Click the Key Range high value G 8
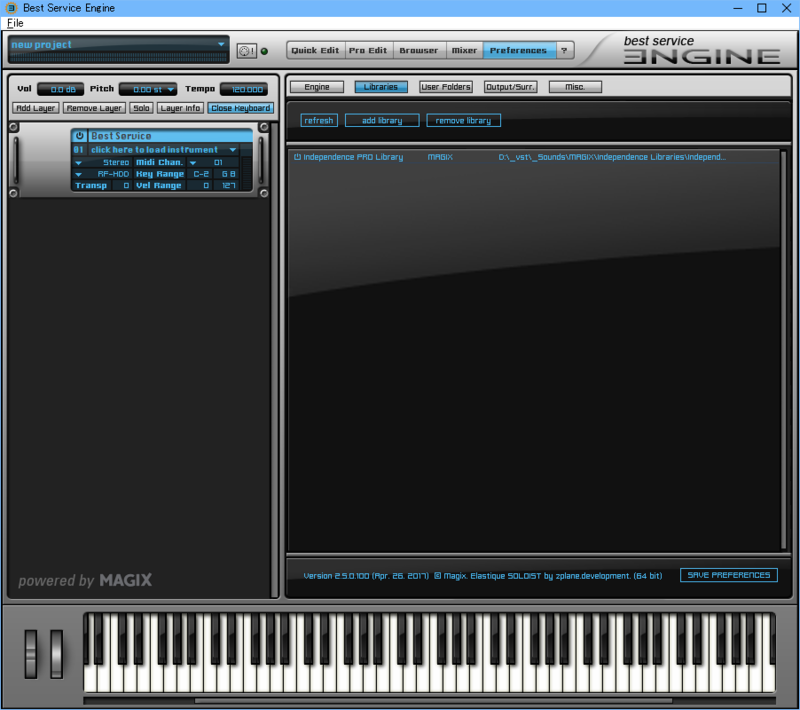The width and height of the screenshot is (800, 710). (228, 174)
